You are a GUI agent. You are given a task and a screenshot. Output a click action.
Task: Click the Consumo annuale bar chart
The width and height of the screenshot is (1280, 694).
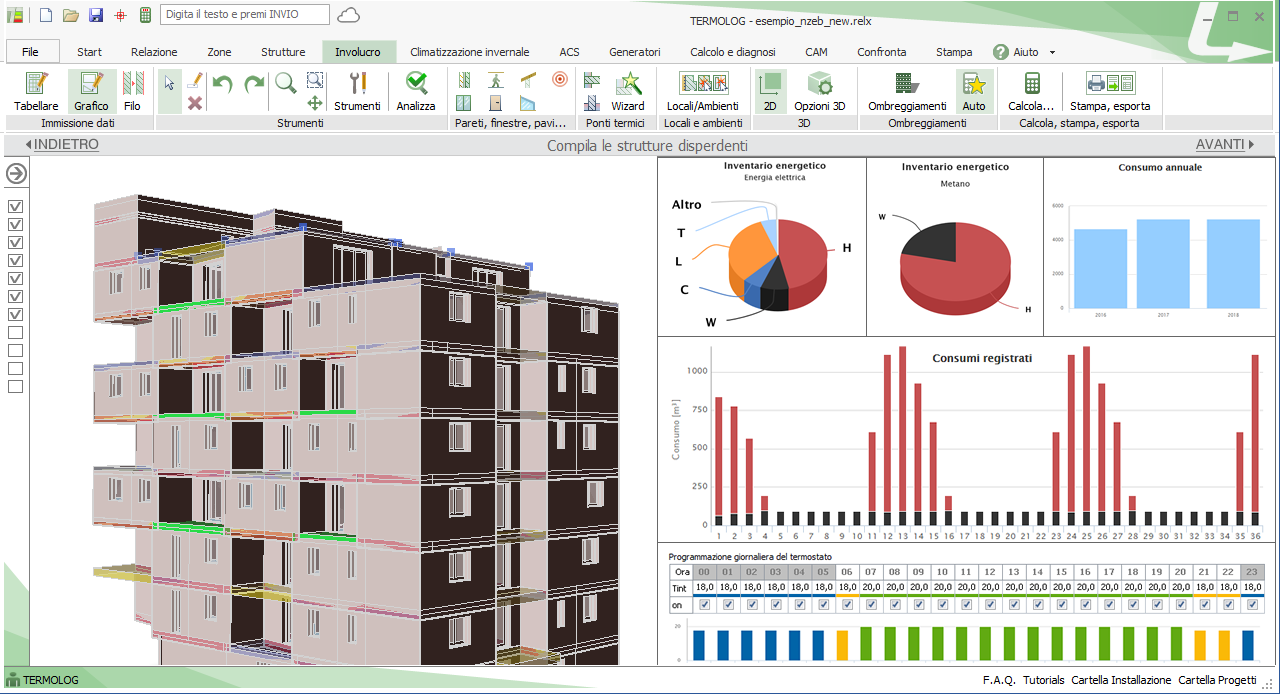click(1160, 246)
